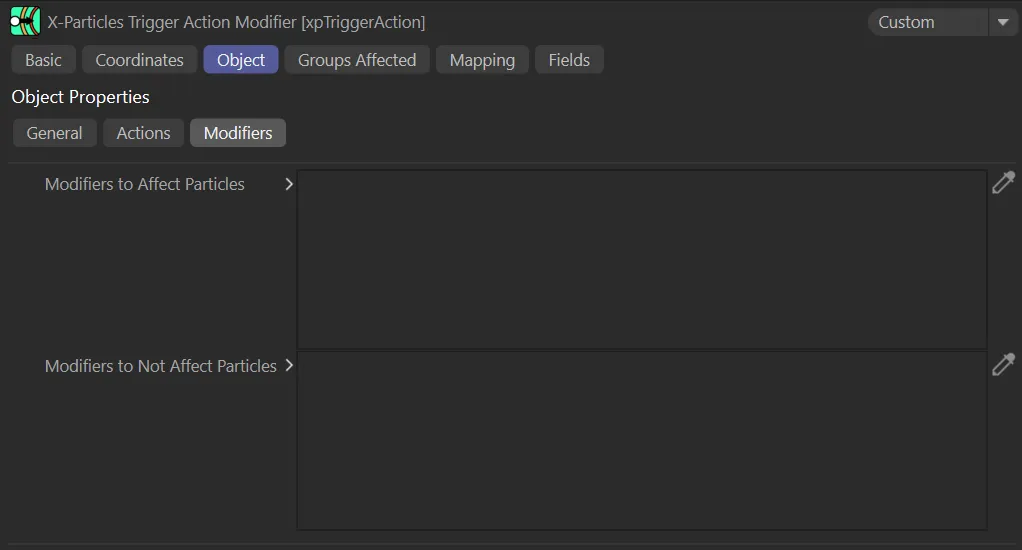
Task: Click the X-Particles Trigger Action Modifier title
Action: (x=236, y=22)
